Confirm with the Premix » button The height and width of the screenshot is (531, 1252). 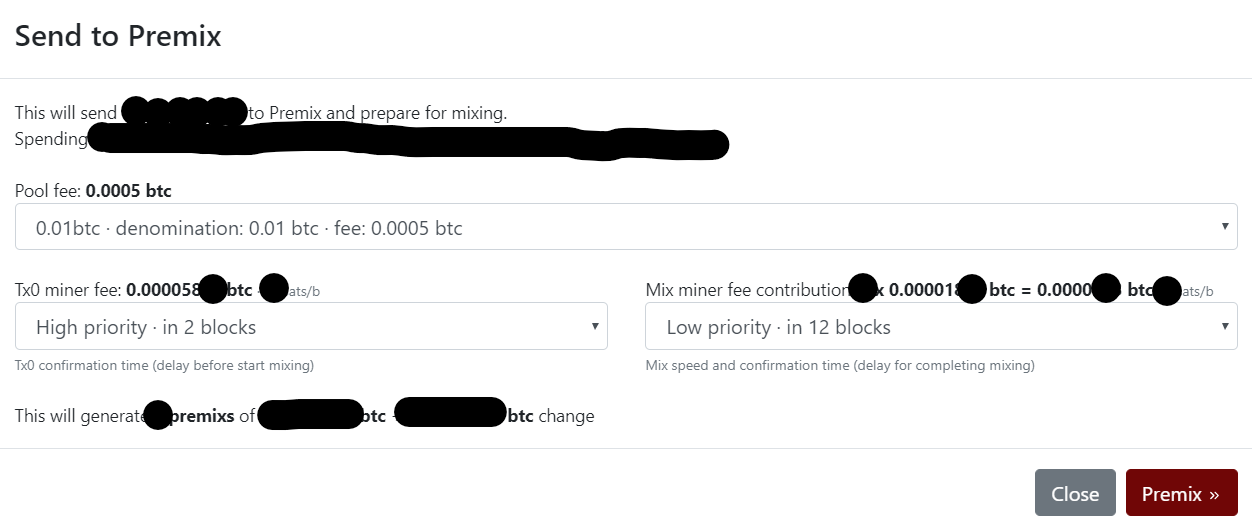[x=1181, y=494]
